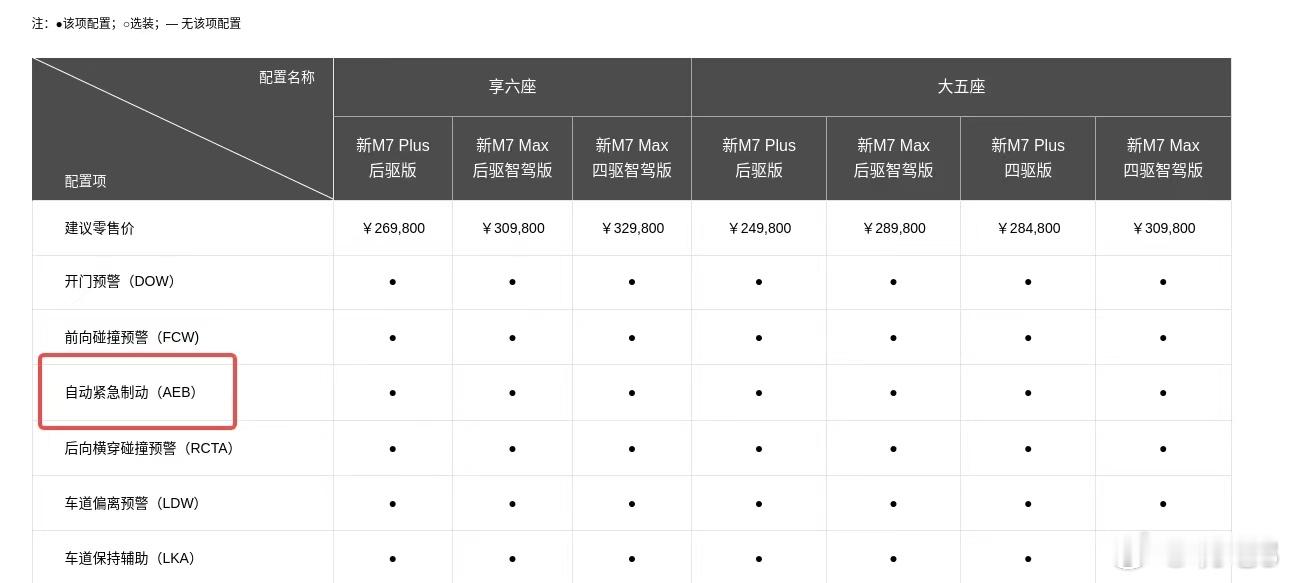Select the 建议零售价 row label
Image resolution: width=1290 pixels, height=583 pixels.
(99, 228)
